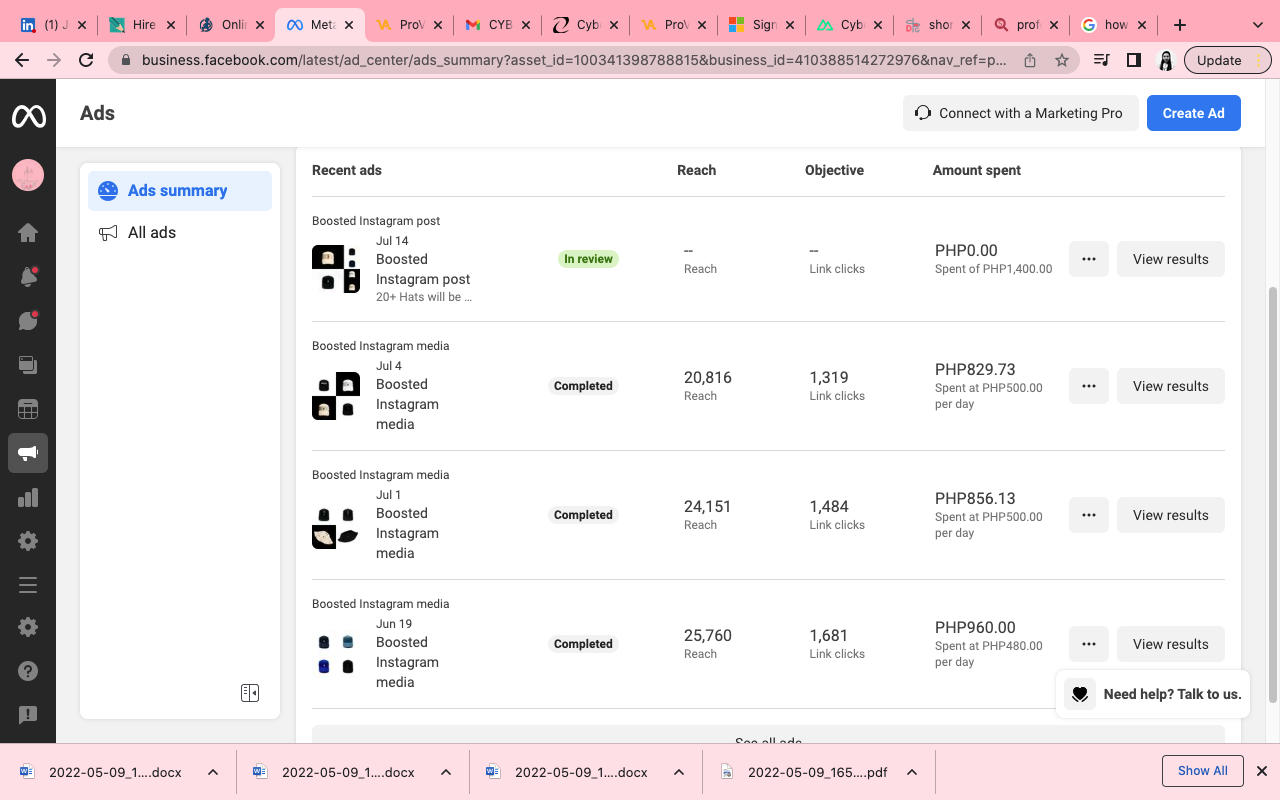This screenshot has width=1280, height=800.
Task: Click Connect with a Marketing Pro
Action: tap(1019, 113)
